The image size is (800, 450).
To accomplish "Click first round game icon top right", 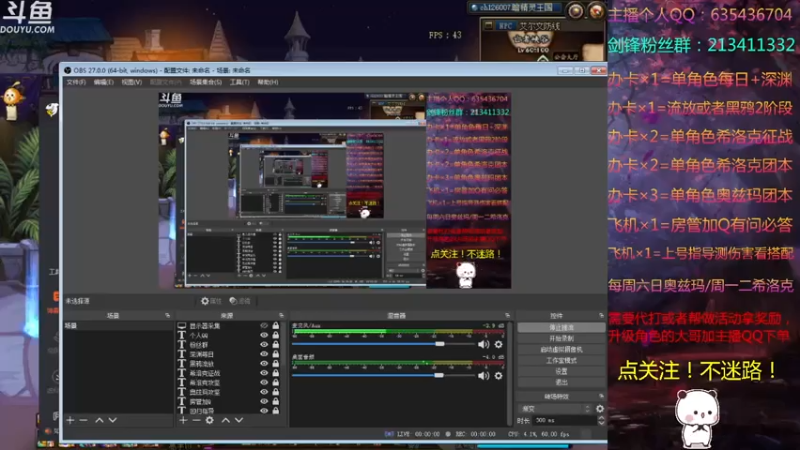I will click(576, 11).
